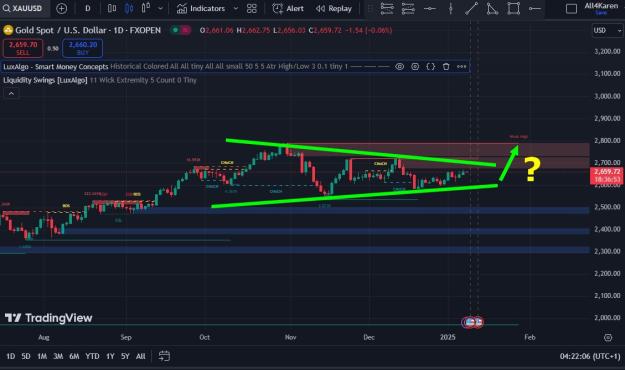Set date range to 5Y

125,356
